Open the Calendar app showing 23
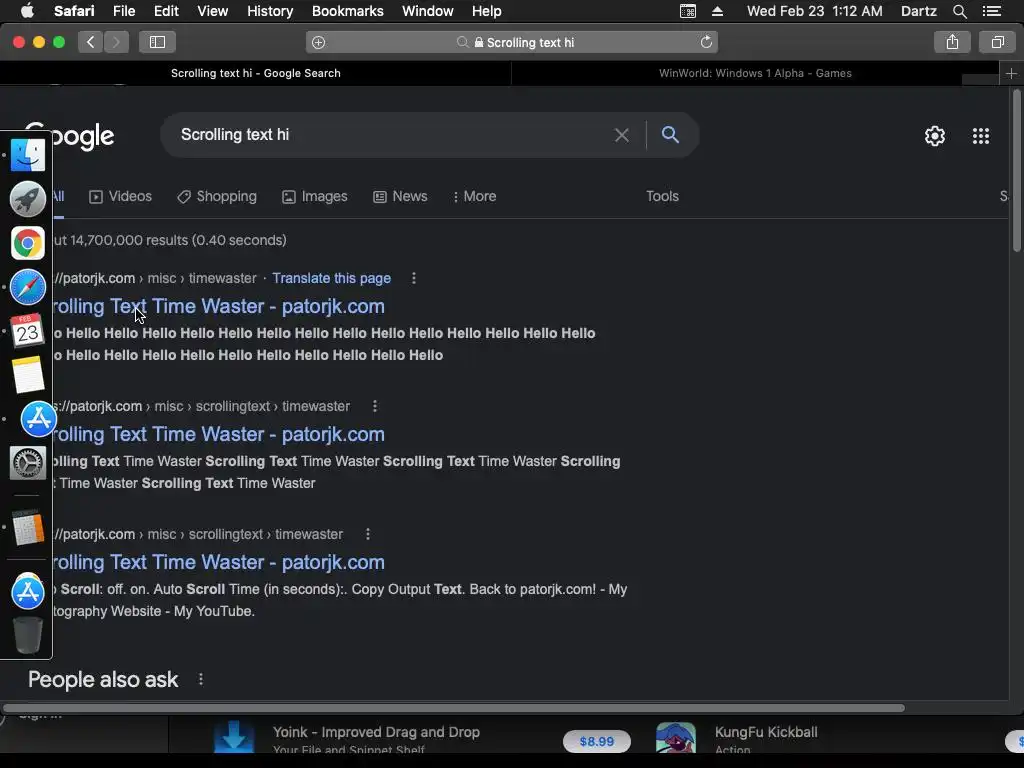The image size is (1024, 768). 27,330
